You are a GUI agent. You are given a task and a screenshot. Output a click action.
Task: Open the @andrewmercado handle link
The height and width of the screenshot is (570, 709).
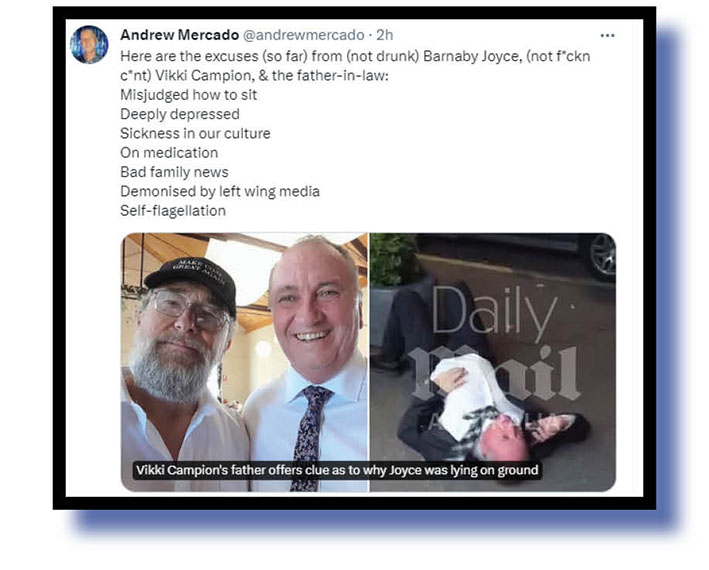pos(304,35)
